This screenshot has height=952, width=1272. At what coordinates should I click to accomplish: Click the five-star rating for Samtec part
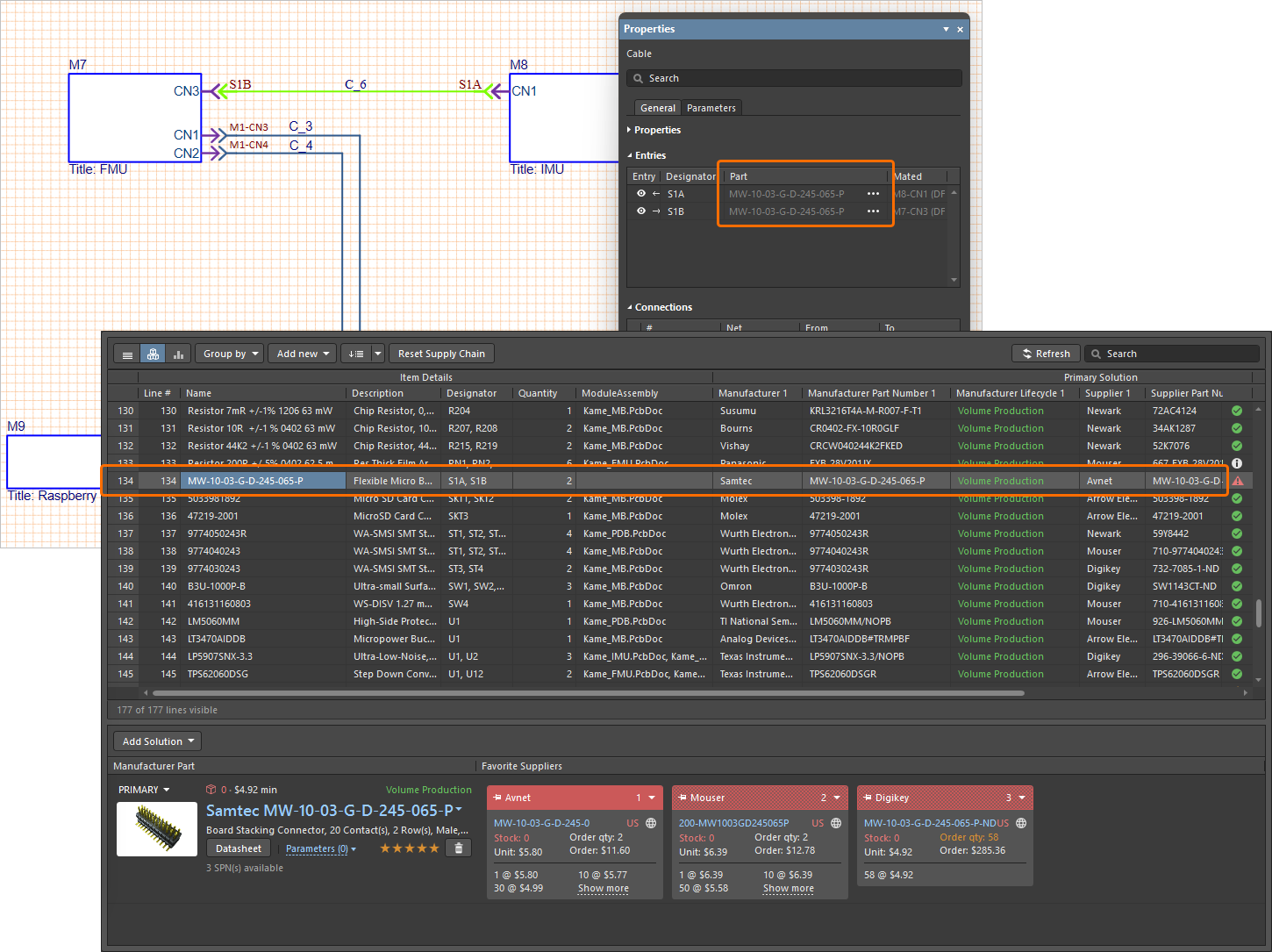(x=409, y=848)
